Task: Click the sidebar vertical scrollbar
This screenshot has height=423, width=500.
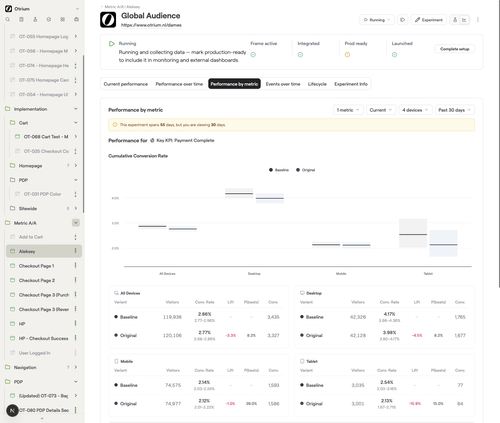Action: 83,133
